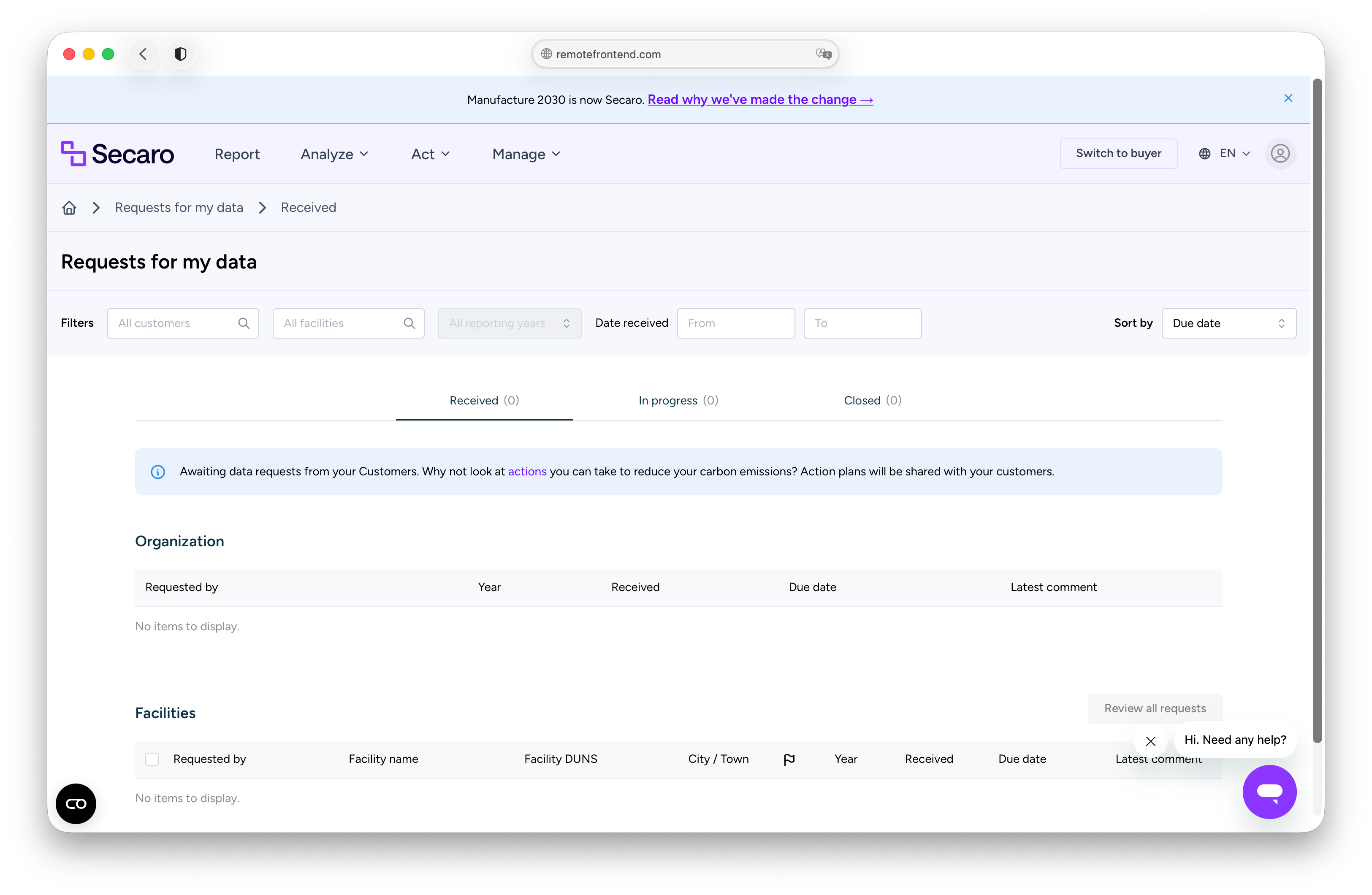Viewport: 1372px width, 895px height.
Task: Open the purple chat support bubble
Action: point(1269,791)
